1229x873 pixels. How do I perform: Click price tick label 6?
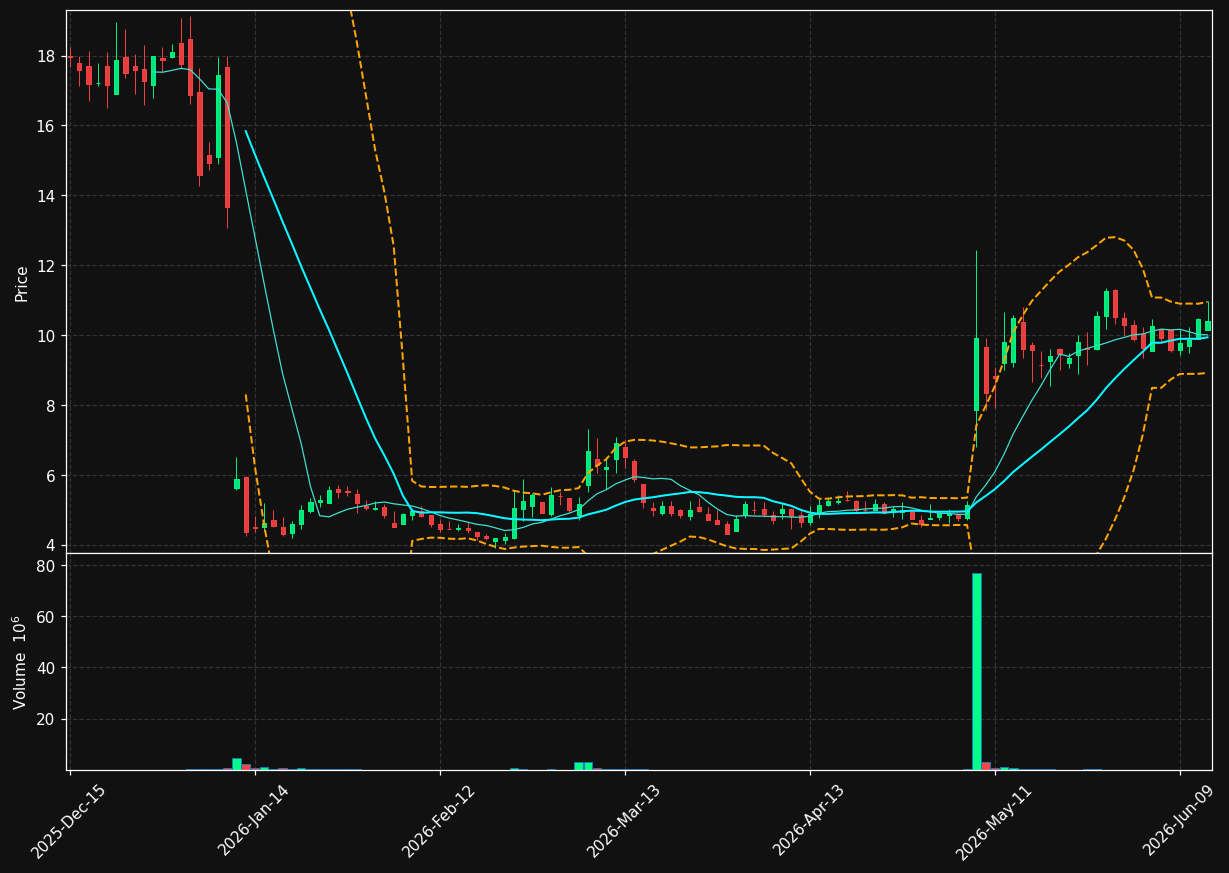tap(51, 476)
